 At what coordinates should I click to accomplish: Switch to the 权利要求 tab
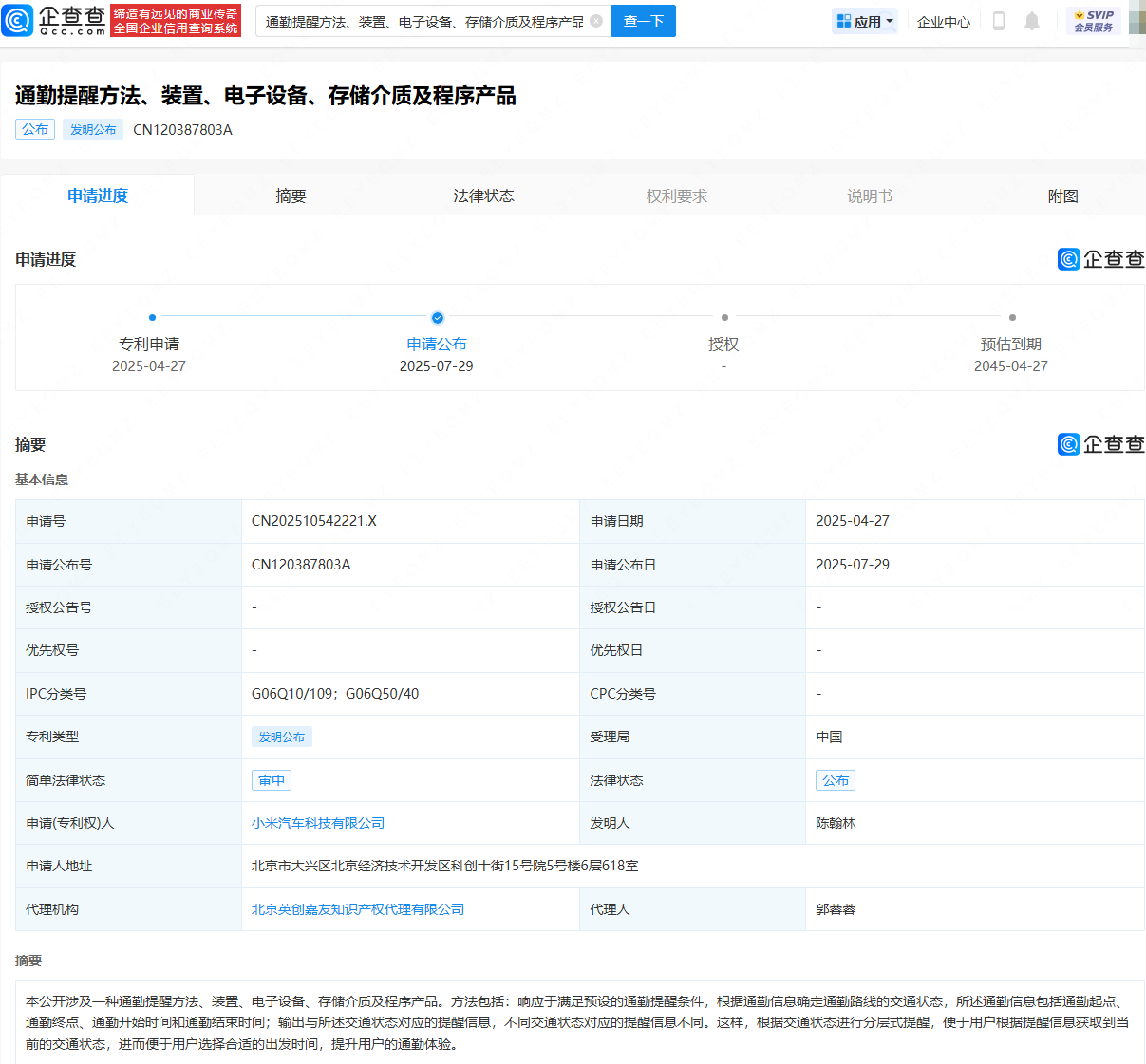pos(677,196)
